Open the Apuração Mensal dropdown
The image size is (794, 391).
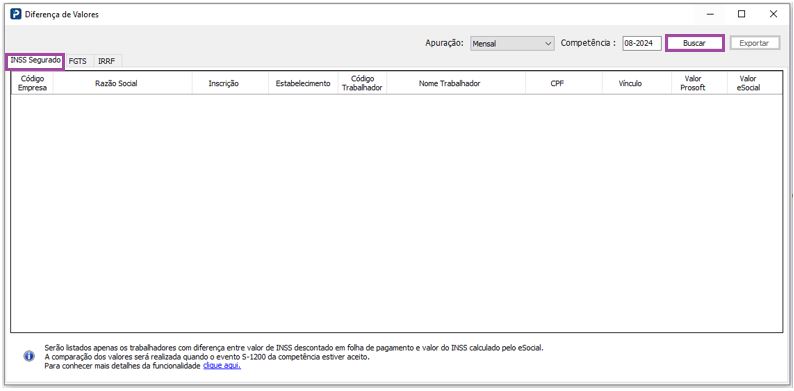[x=512, y=44]
